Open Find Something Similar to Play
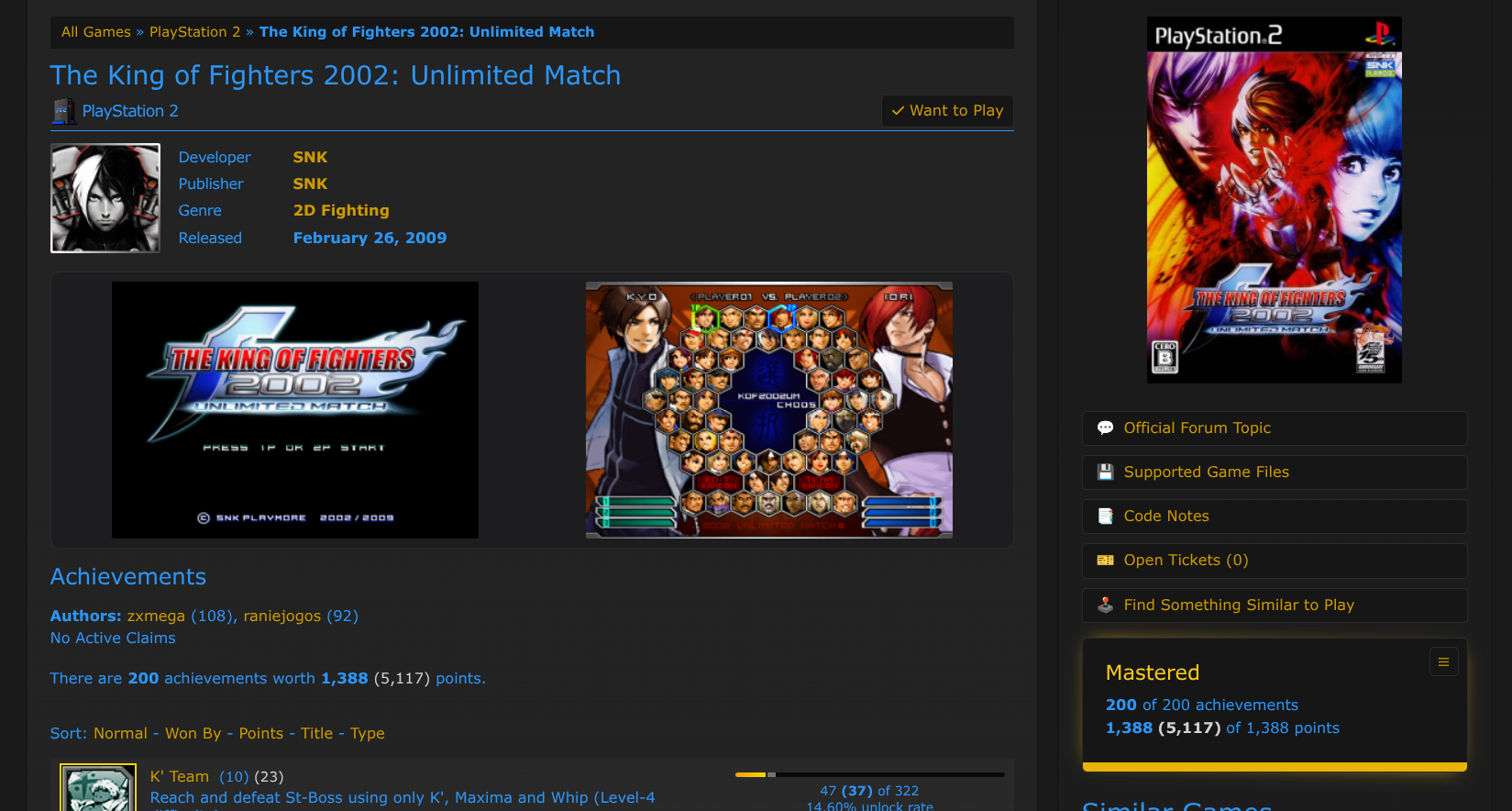 (x=1275, y=605)
